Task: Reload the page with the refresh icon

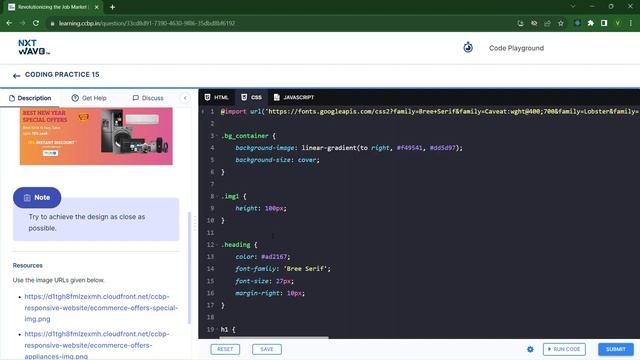Action: [x=36, y=23]
